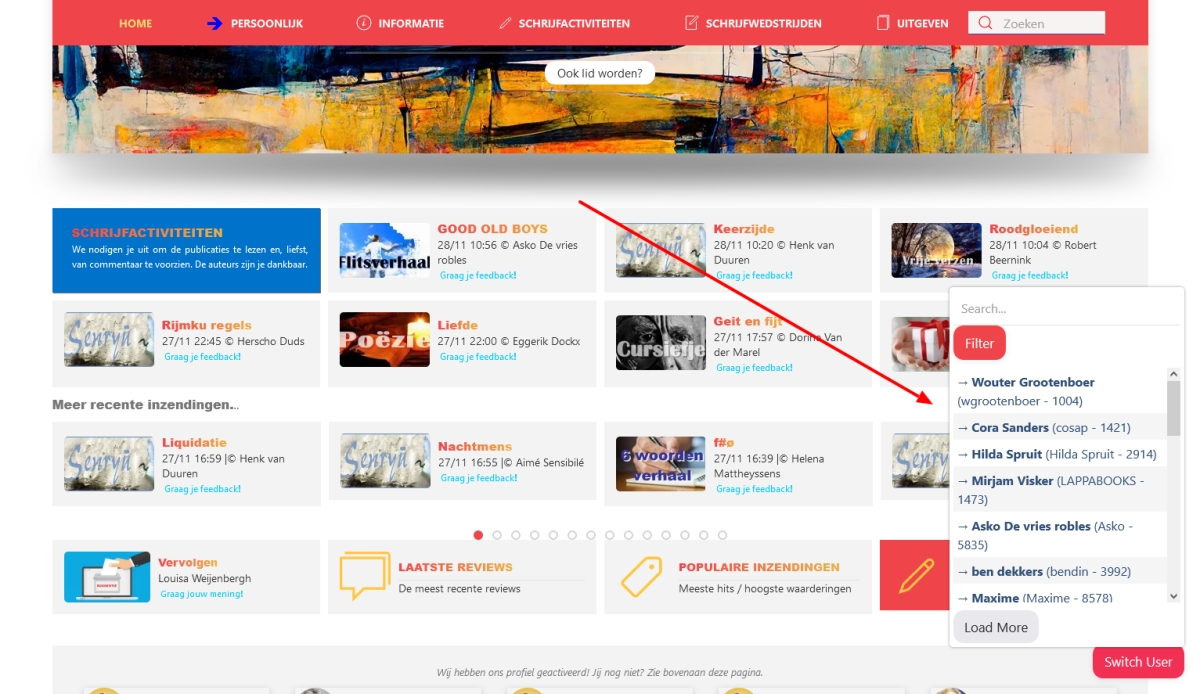This screenshot has height=694, width=1200.
Task: Click the blue arrow icon beside Persoonlijk
Action: 214,23
